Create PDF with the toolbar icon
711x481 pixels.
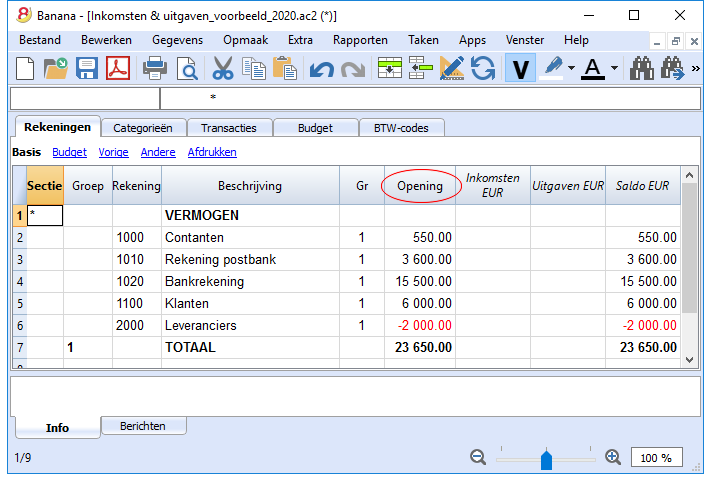point(118,68)
